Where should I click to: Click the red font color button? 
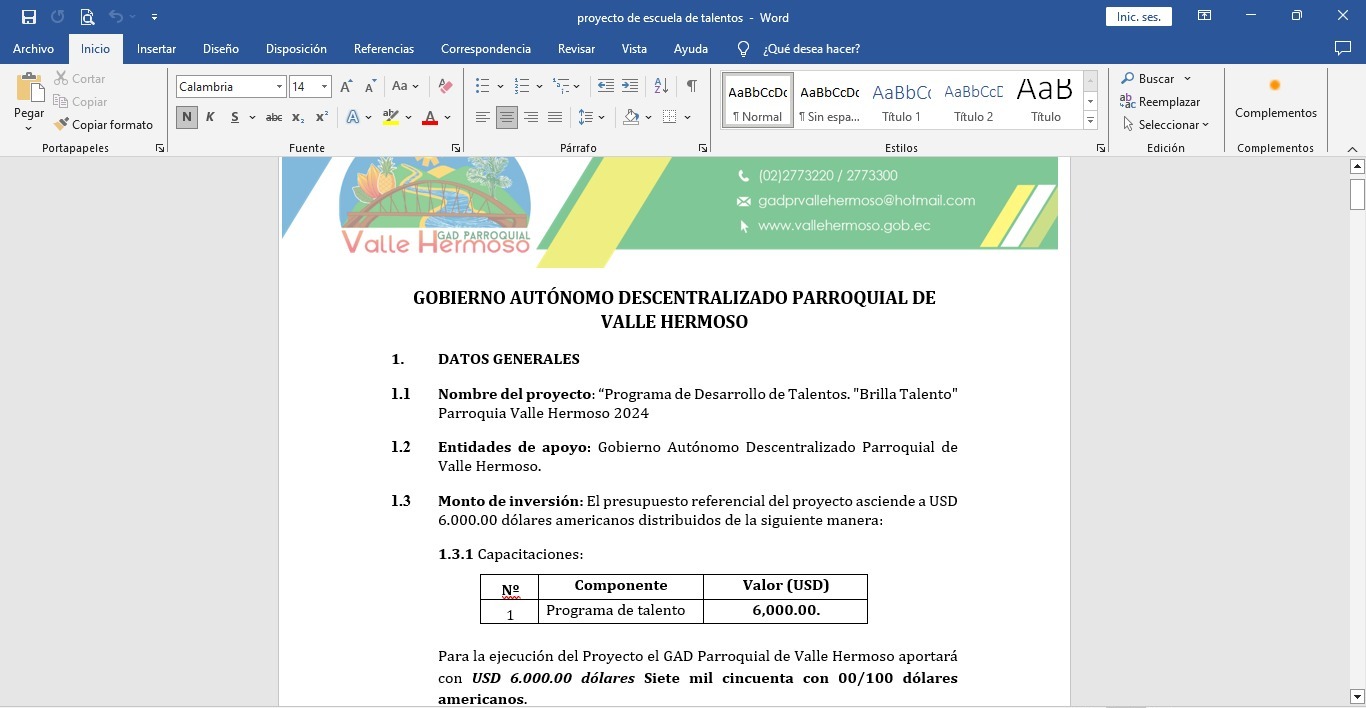[430, 118]
